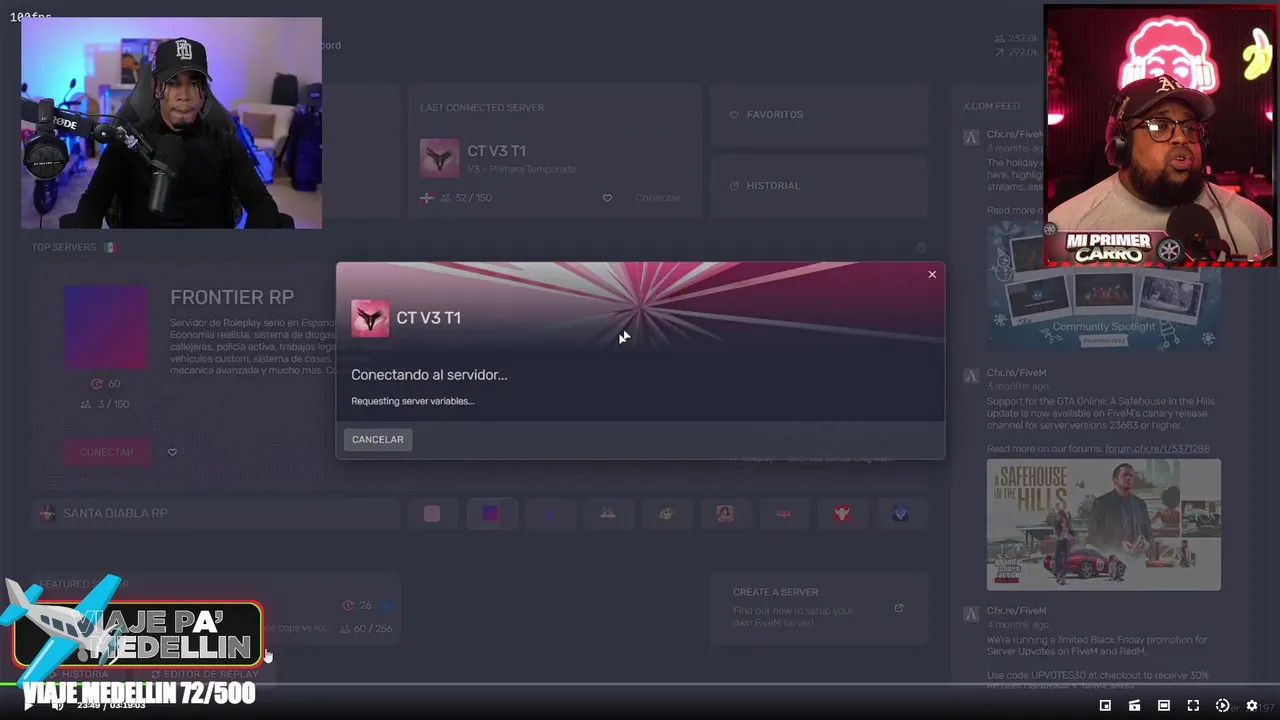Viewport: 1280px width, 720px height.
Task: Close the CT V3 T1 connecting dialog
Action: coord(932,274)
